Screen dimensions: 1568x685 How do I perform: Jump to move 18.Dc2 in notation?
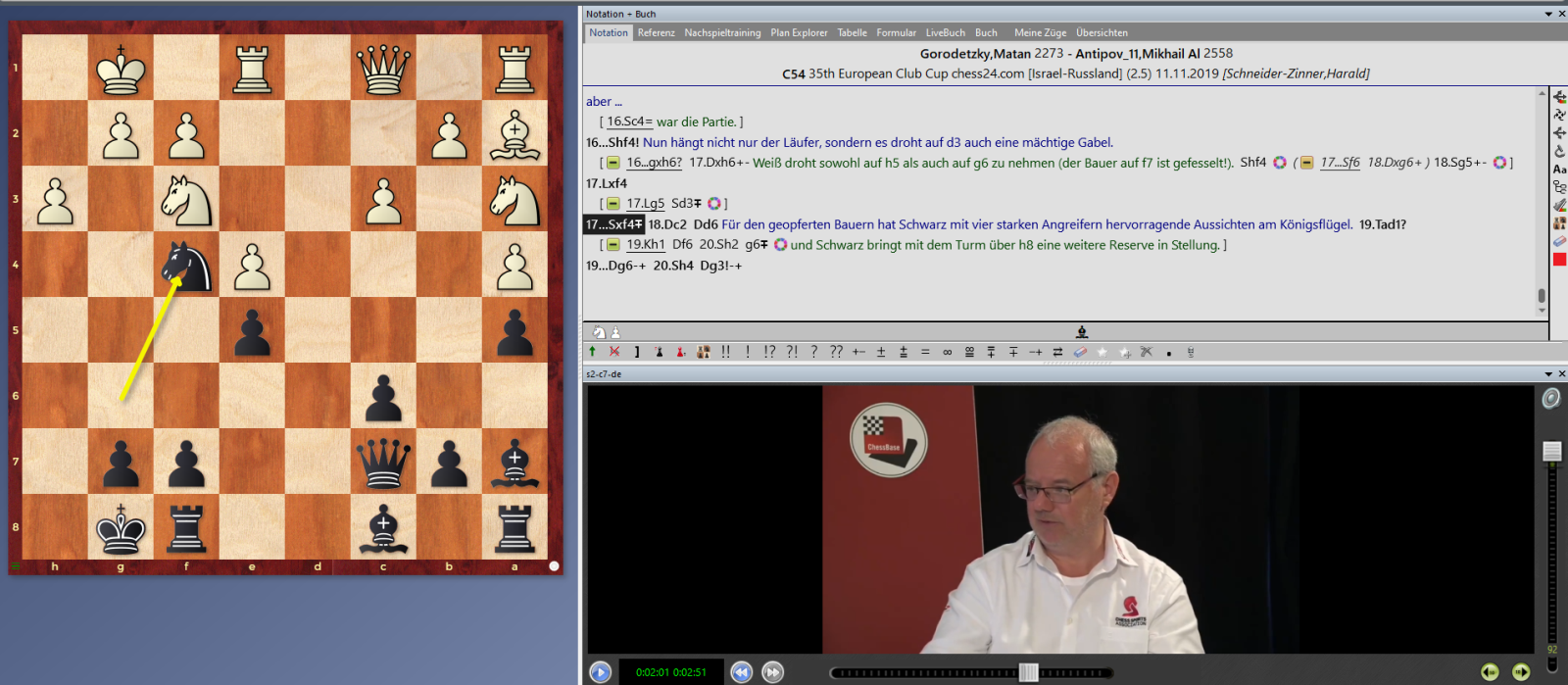click(x=666, y=224)
